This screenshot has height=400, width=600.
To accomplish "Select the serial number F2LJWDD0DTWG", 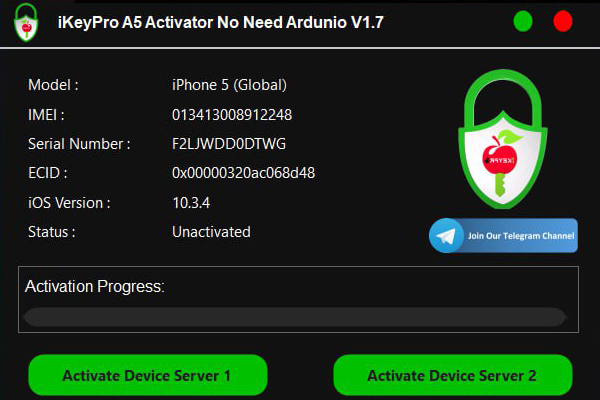I will [x=229, y=144].
